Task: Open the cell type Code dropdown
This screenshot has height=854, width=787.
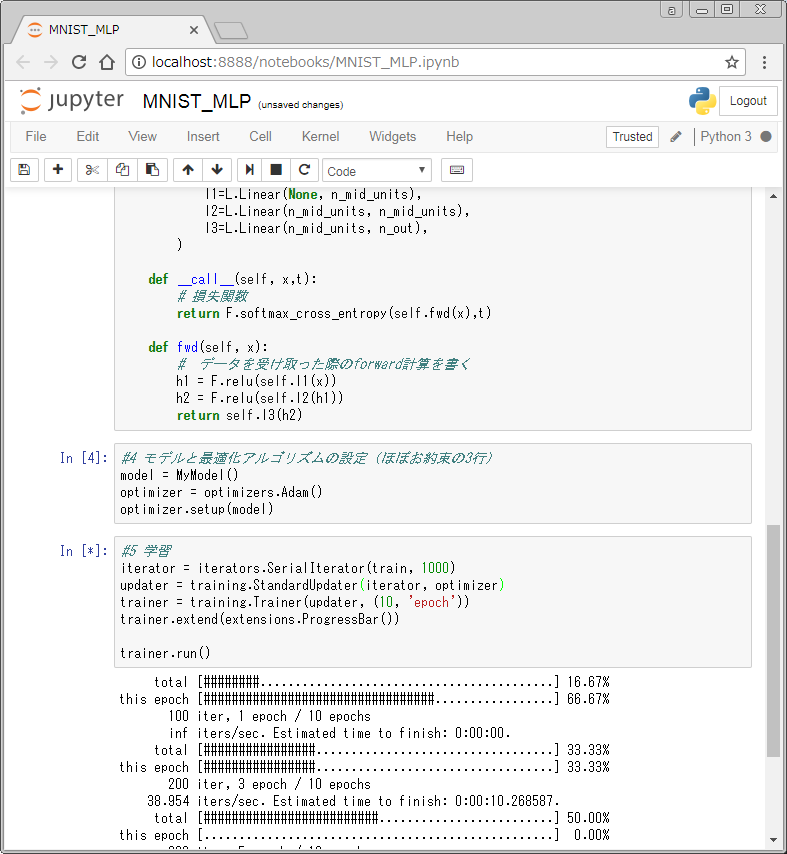Action: click(x=376, y=171)
